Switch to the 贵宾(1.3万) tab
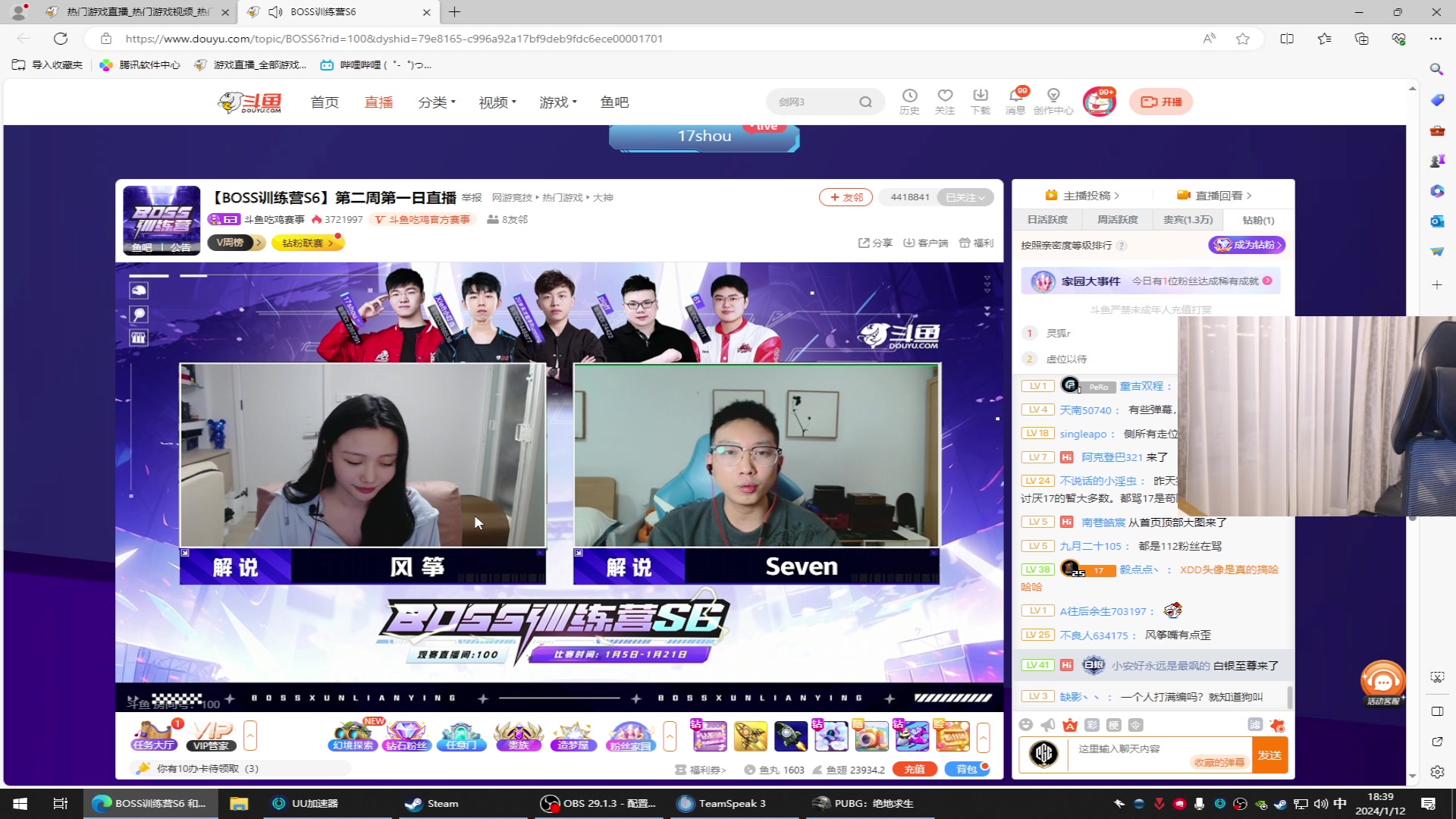Viewport: 1456px width, 819px height. coord(1188,220)
